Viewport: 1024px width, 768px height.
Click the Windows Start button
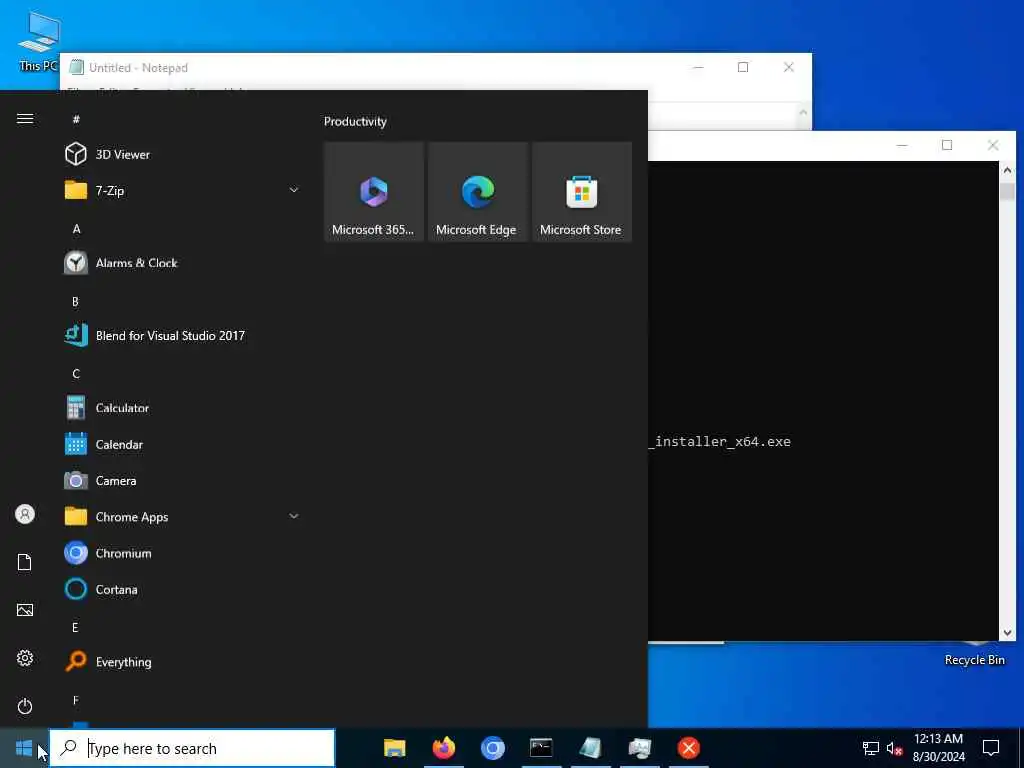click(24, 748)
